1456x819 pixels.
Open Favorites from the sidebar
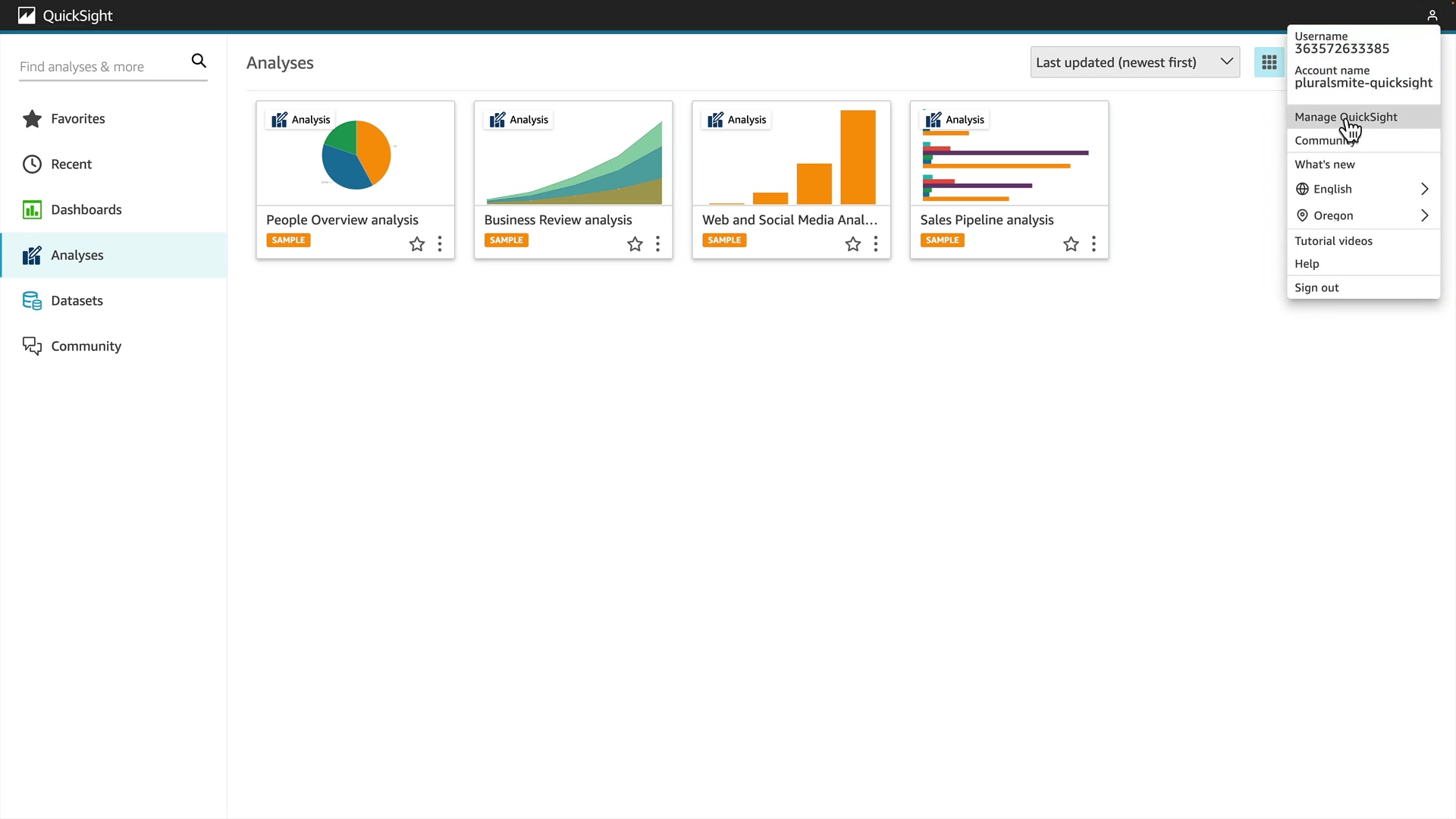click(77, 119)
